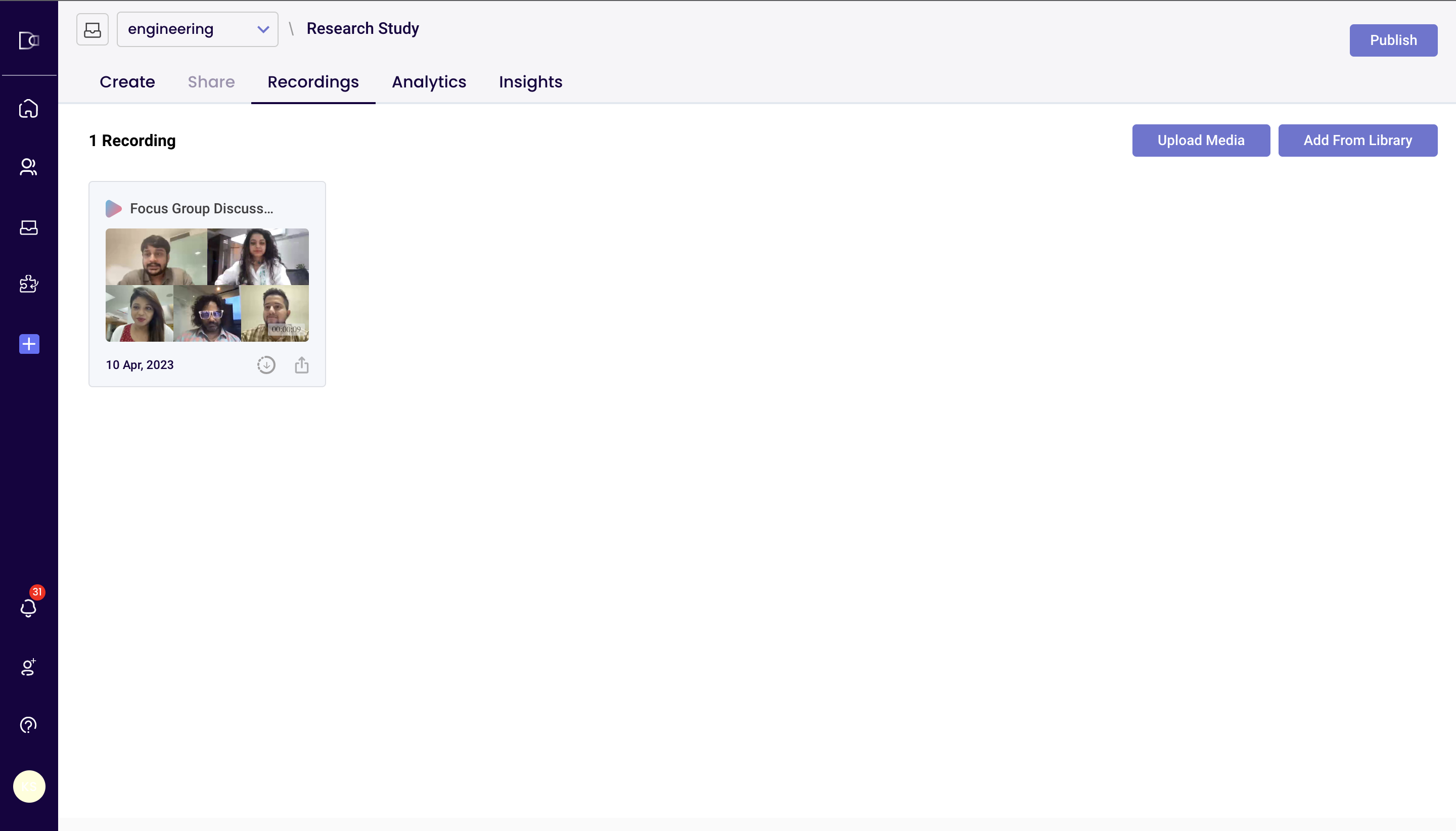Open the participants icon in the sidebar

point(28,167)
